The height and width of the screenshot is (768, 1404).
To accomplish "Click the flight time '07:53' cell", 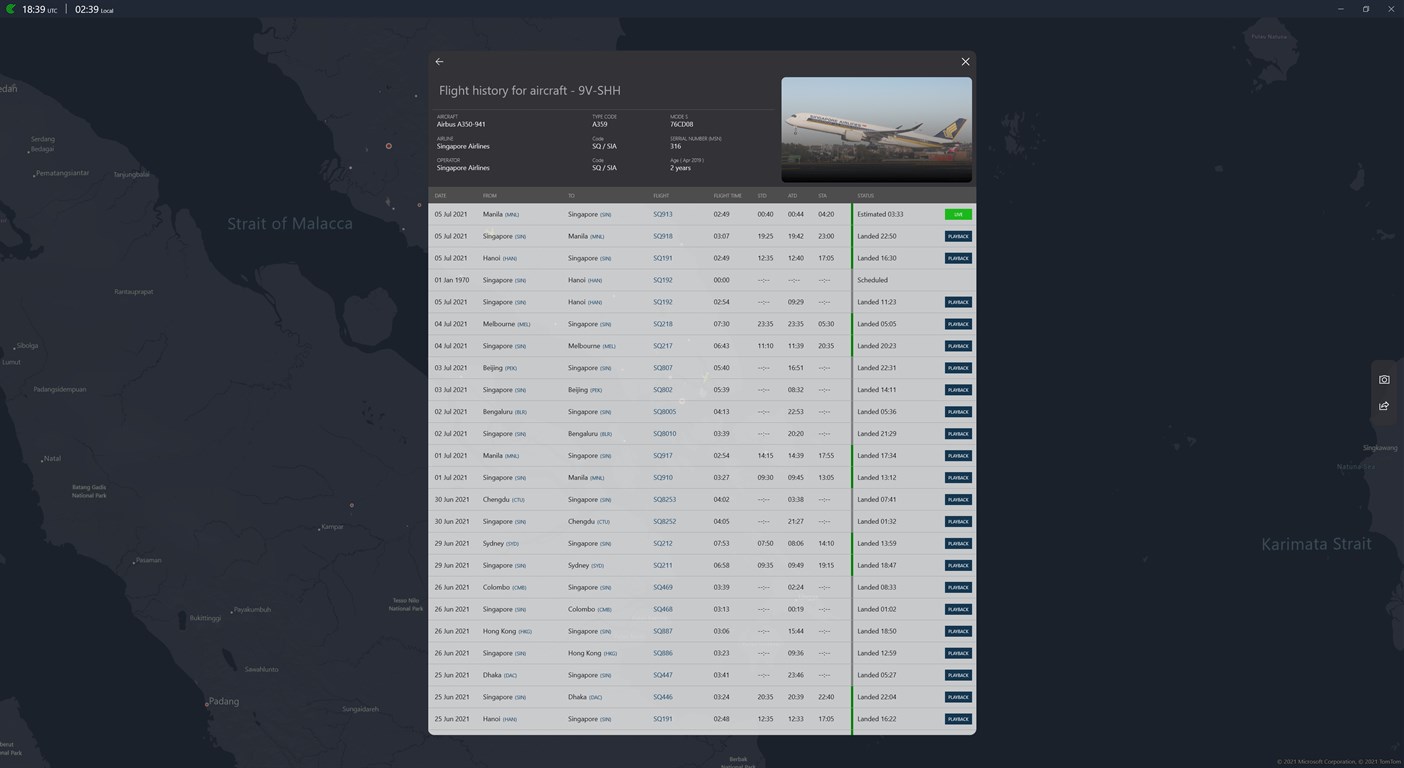I will tap(722, 544).
